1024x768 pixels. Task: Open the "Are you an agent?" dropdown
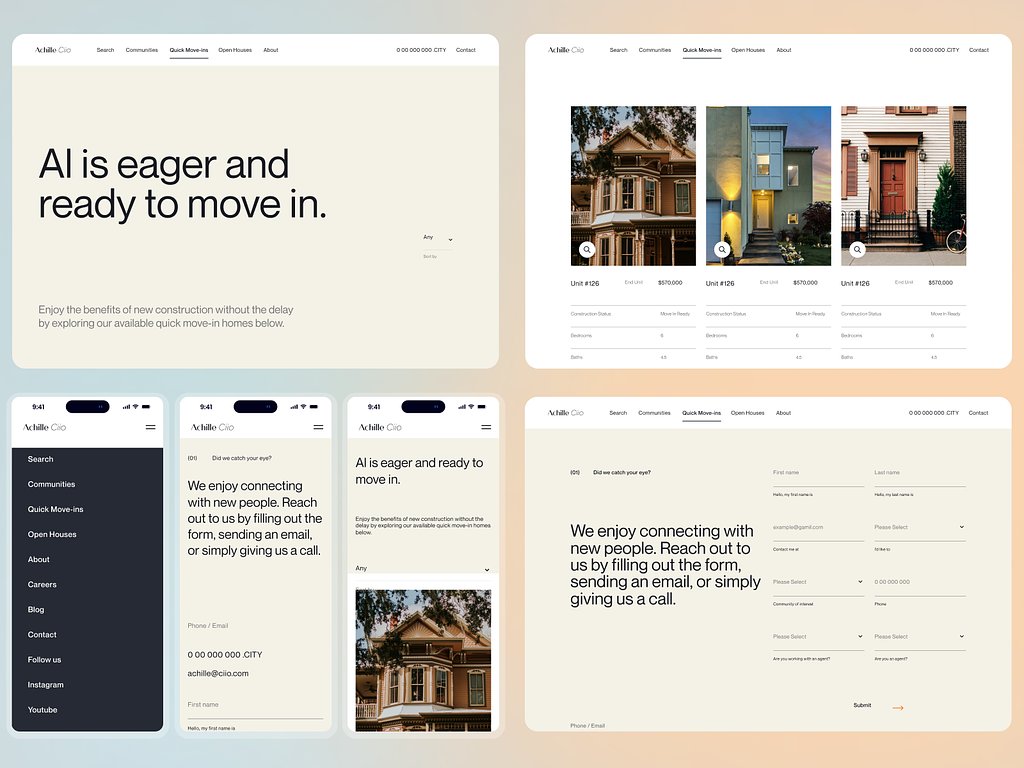pyautogui.click(x=919, y=636)
